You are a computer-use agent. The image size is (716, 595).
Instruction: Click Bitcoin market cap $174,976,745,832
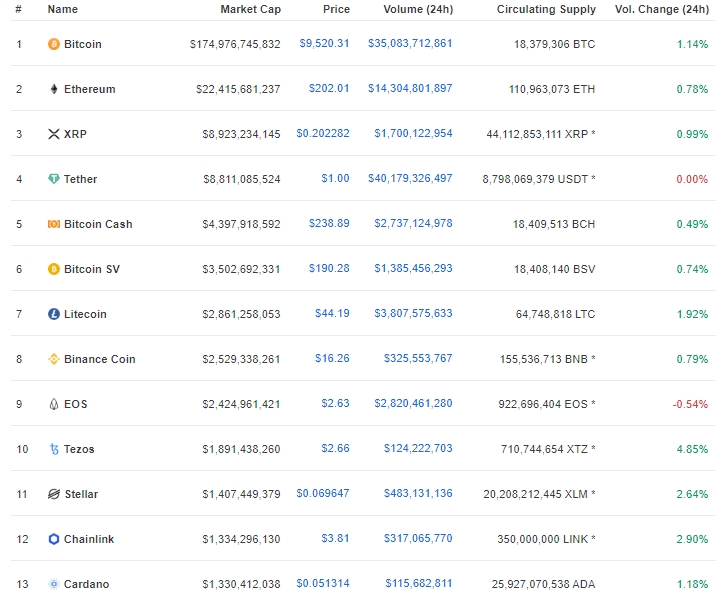(235, 44)
